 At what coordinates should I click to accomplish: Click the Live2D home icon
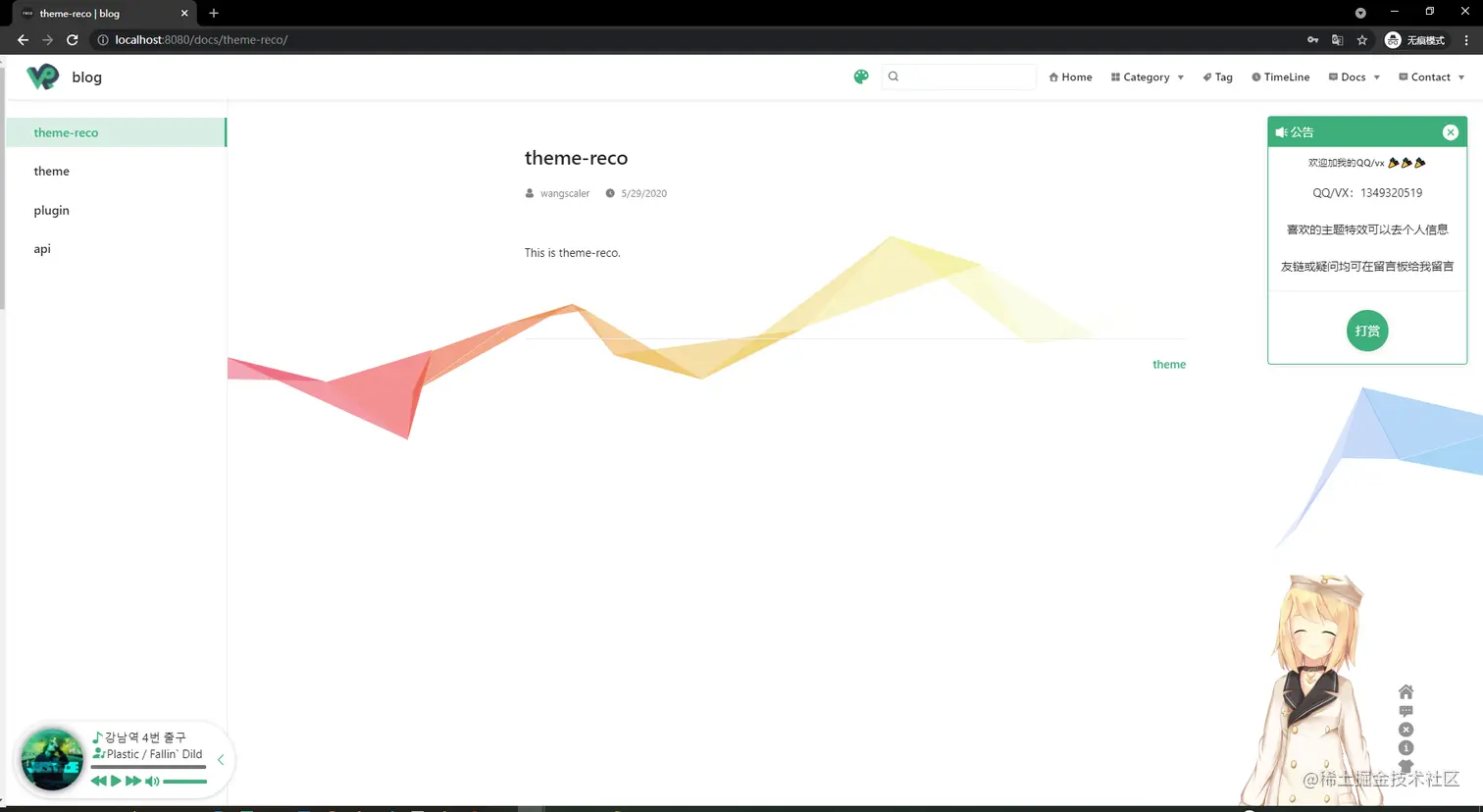pyautogui.click(x=1406, y=691)
